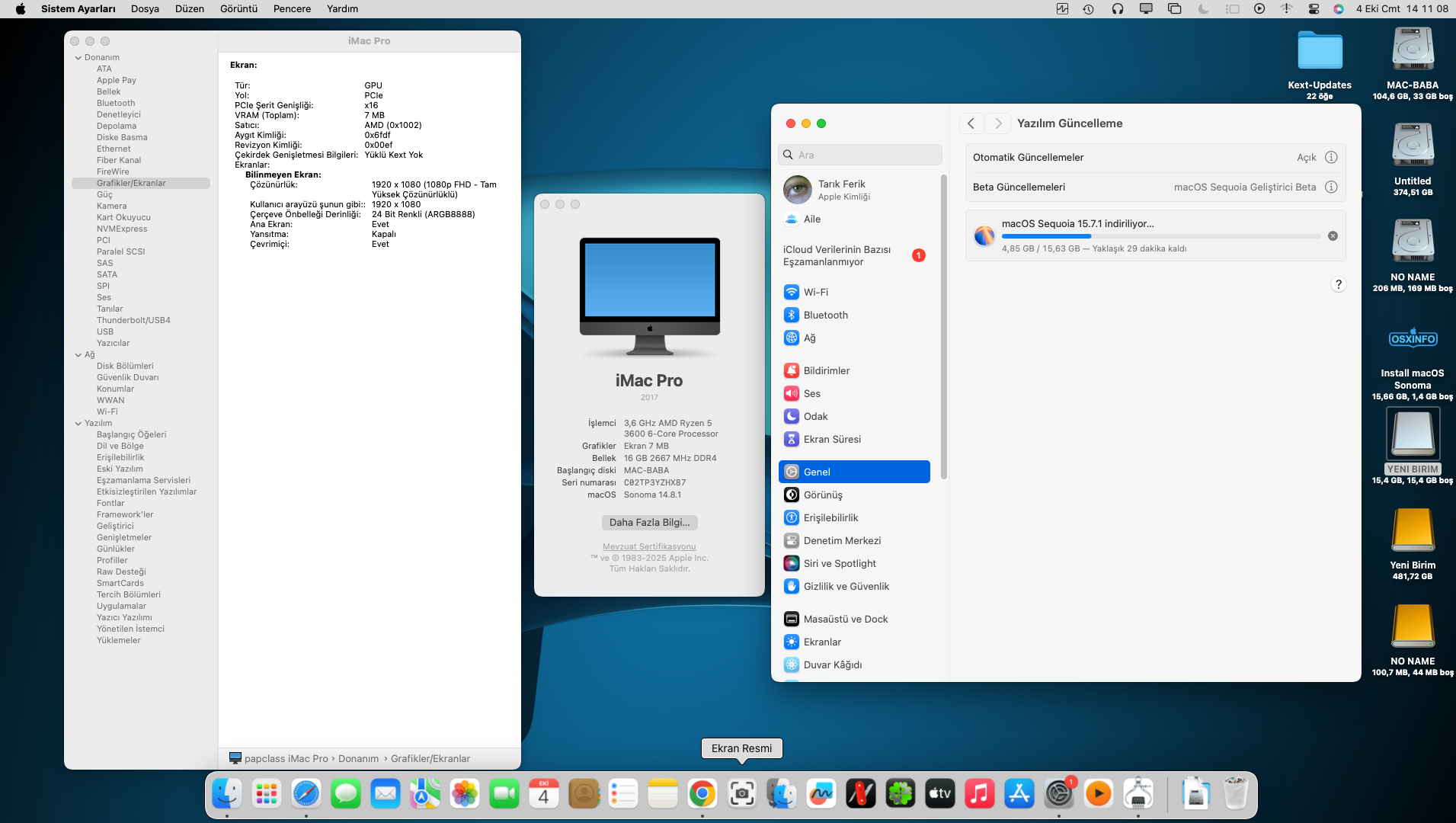
Task: Collapse the Donanım tree section
Action: 78,58
